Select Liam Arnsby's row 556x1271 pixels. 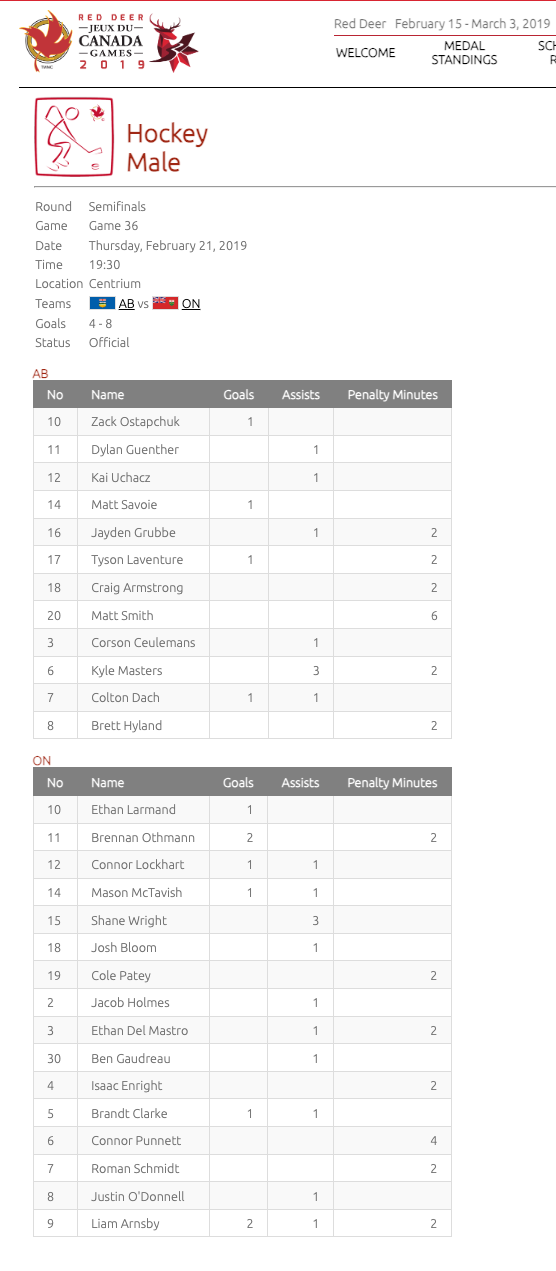(x=242, y=1223)
